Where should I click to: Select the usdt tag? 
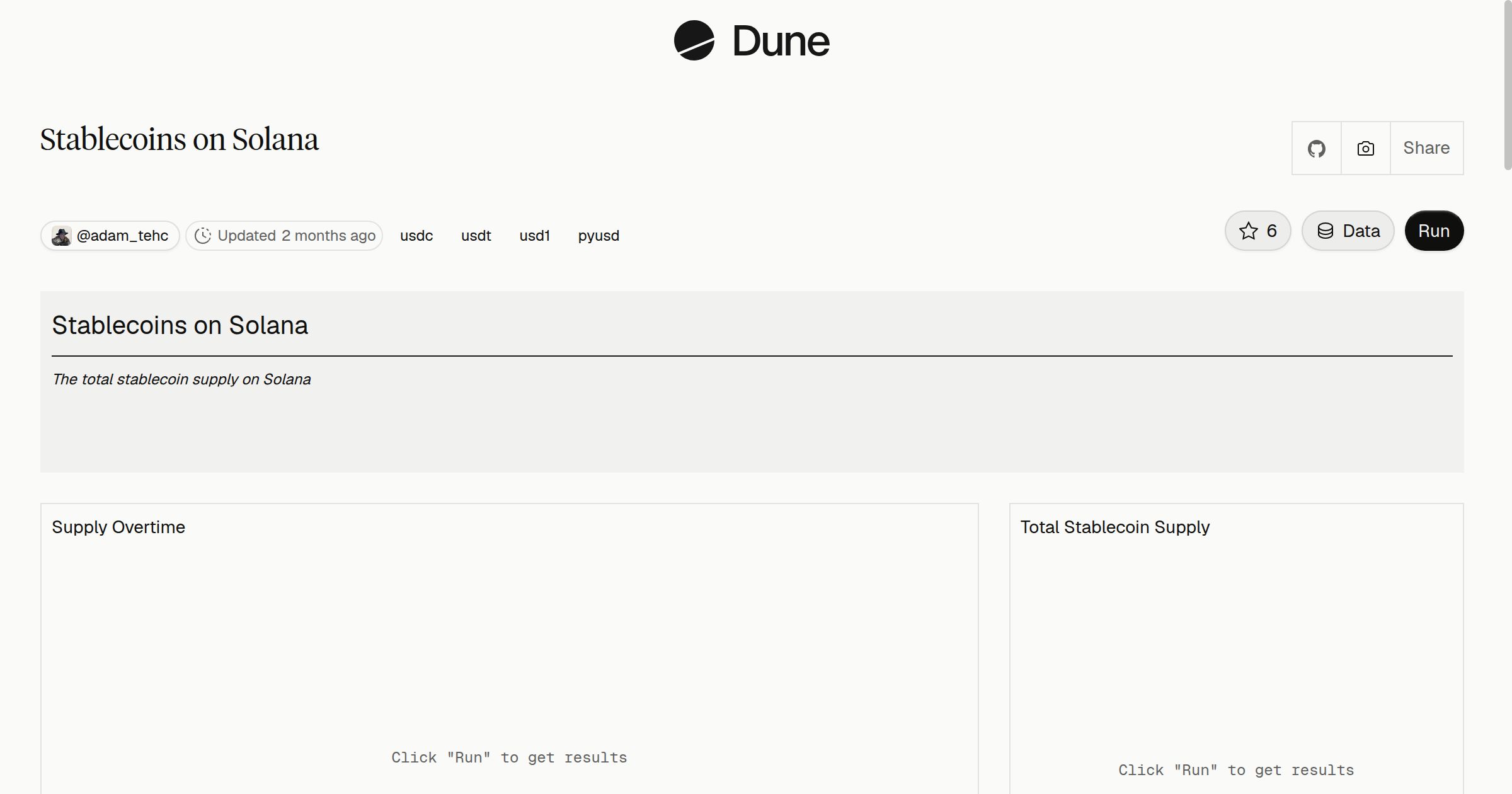point(476,236)
